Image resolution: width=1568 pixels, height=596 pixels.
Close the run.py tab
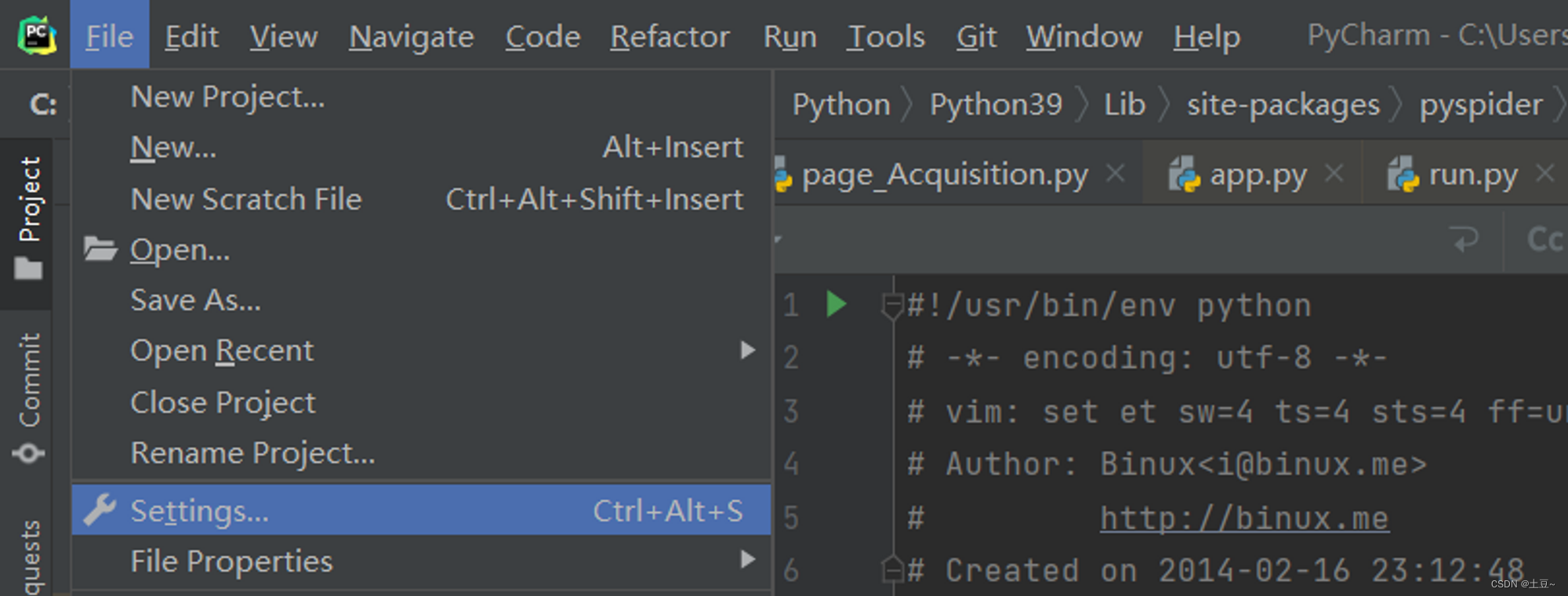(1544, 173)
